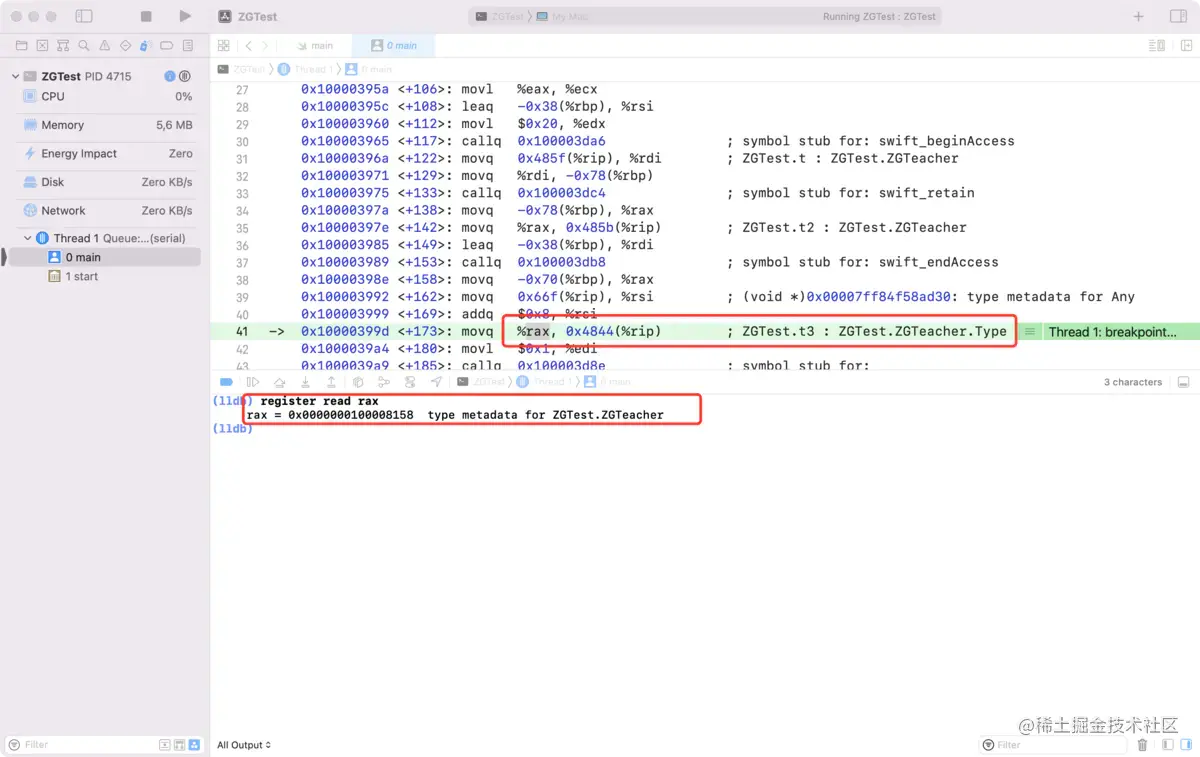Screen dimensions: 1200x757
Task: Open the Source Control navigator icon
Action: pyautogui.click(x=42, y=46)
